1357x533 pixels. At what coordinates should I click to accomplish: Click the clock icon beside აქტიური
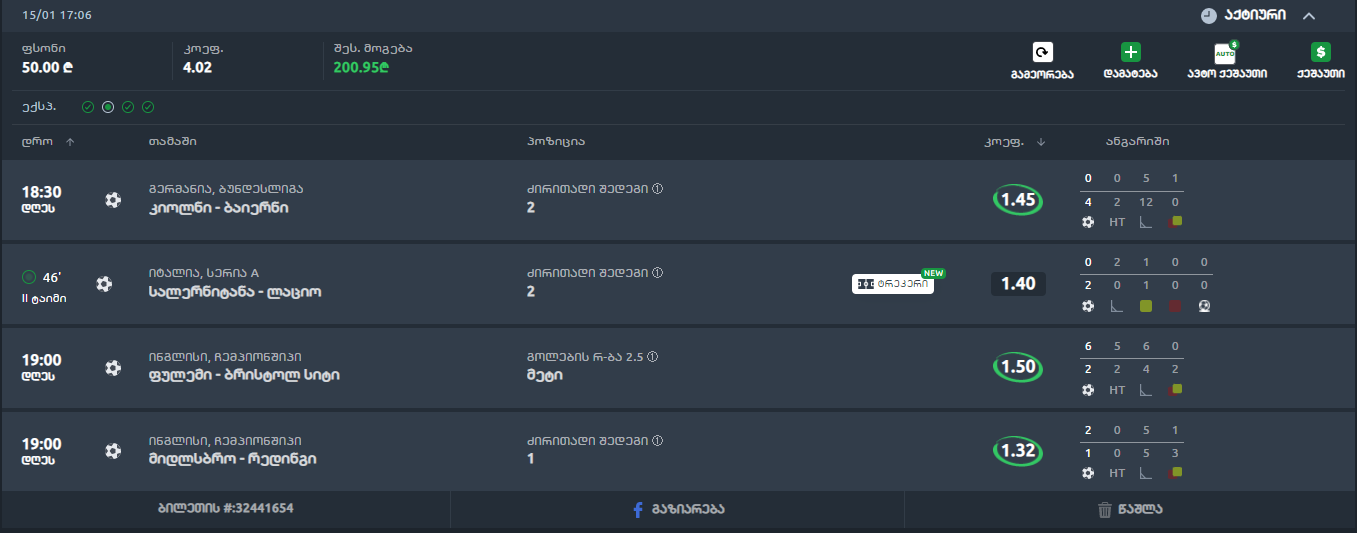coord(1208,16)
